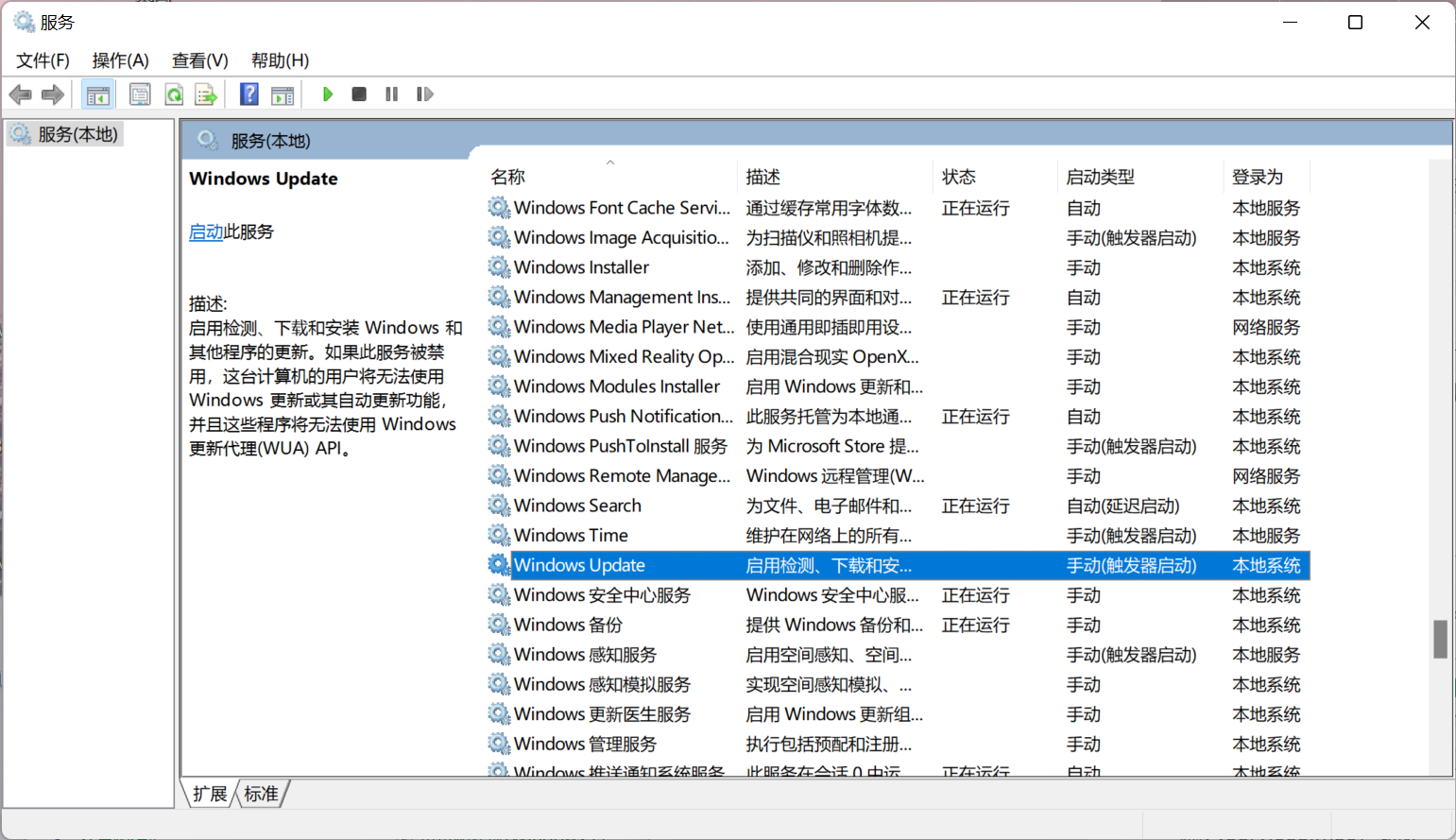The width and height of the screenshot is (1456, 840).
Task: Open the Properties toolbar icon
Action: tap(140, 94)
